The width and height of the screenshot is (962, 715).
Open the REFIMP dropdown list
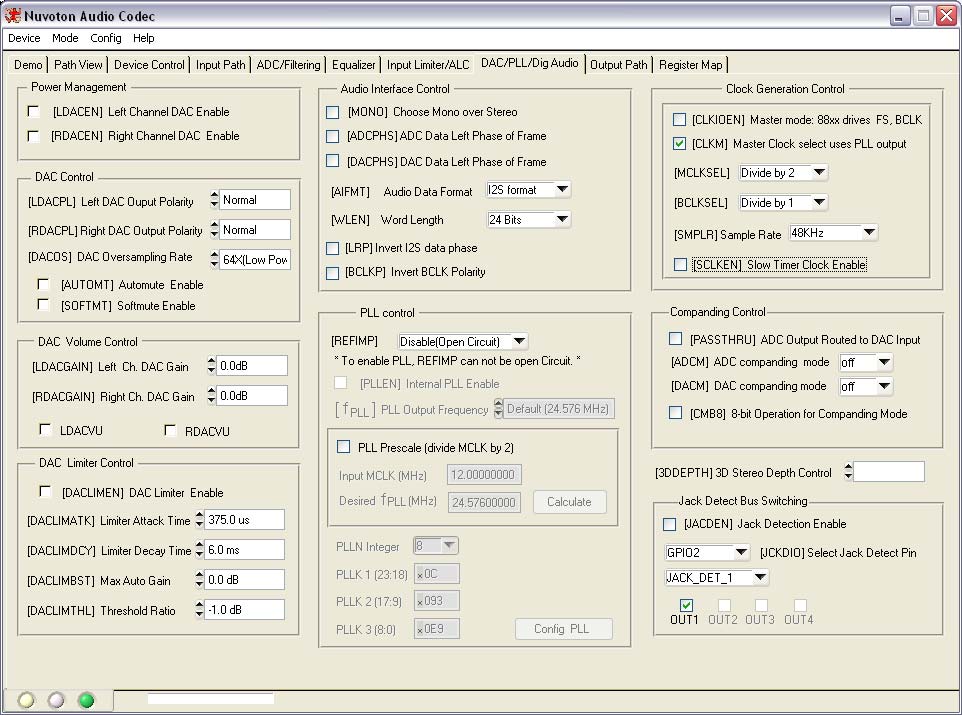click(x=518, y=342)
